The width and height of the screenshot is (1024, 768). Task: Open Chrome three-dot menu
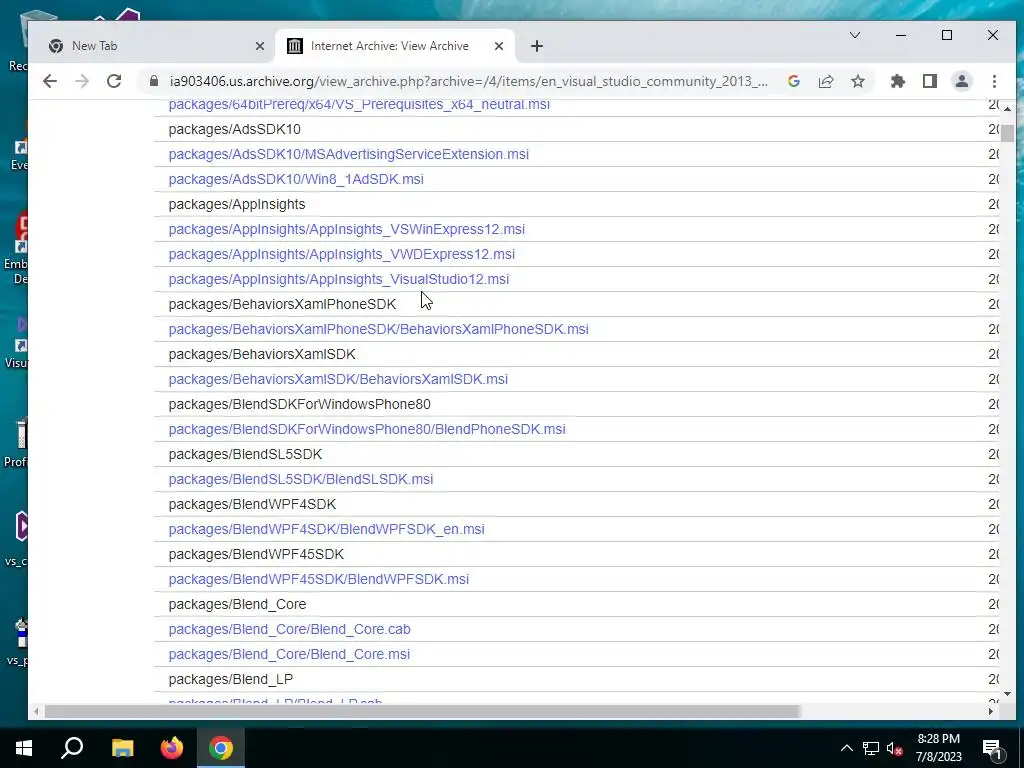coord(994,81)
